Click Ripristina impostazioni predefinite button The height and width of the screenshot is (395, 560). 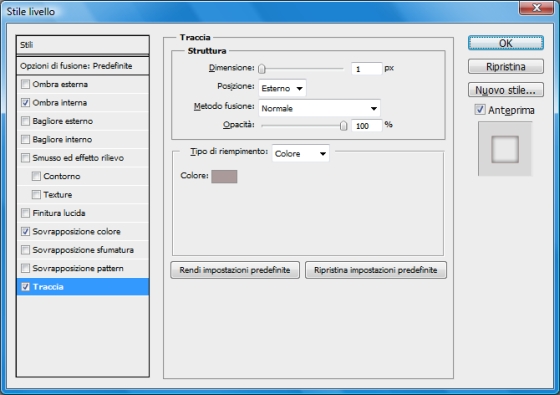(376, 270)
